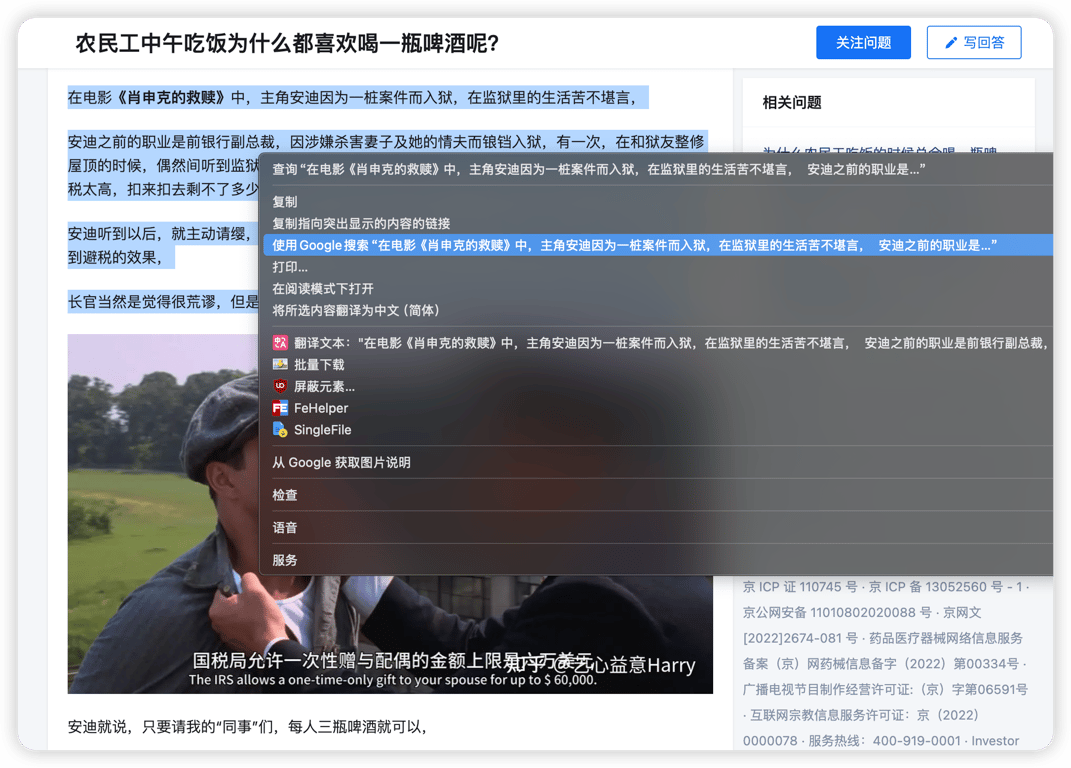Screen dimensions: 1071x768
Task: Select the 查询 selected text menu entry
Action: (656, 169)
